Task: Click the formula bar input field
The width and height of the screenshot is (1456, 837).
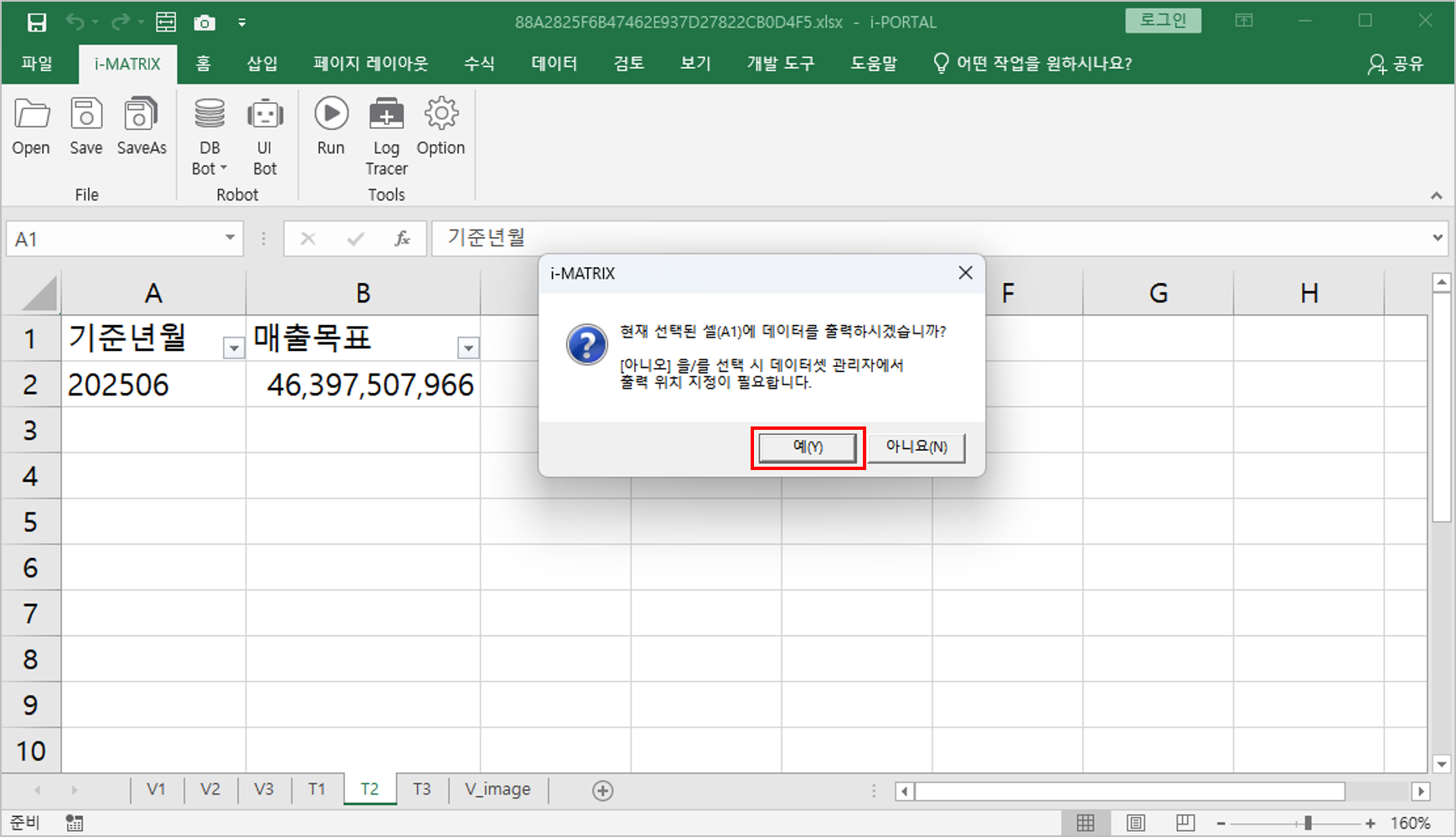Action: pyautogui.click(x=922, y=239)
